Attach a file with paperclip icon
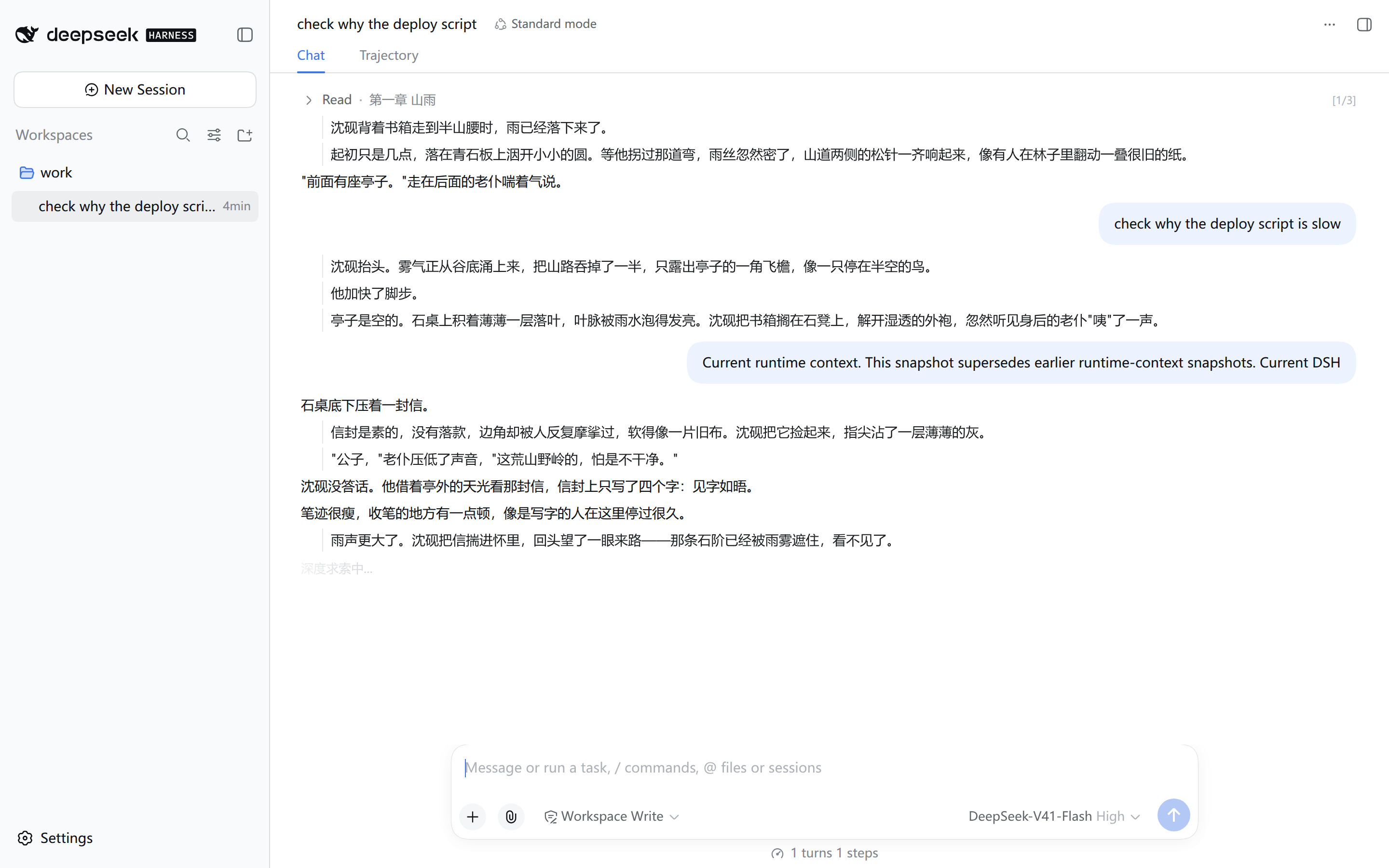This screenshot has height=868, width=1389. tap(511, 816)
